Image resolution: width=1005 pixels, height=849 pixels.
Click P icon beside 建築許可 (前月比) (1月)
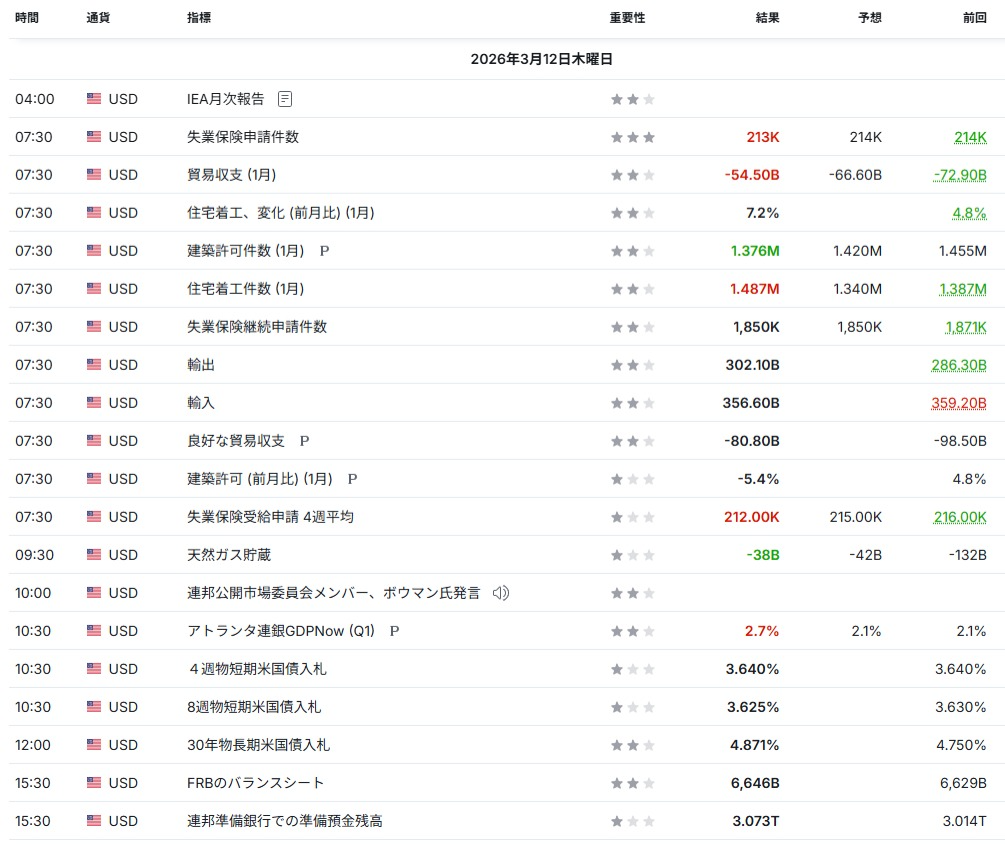click(352, 479)
